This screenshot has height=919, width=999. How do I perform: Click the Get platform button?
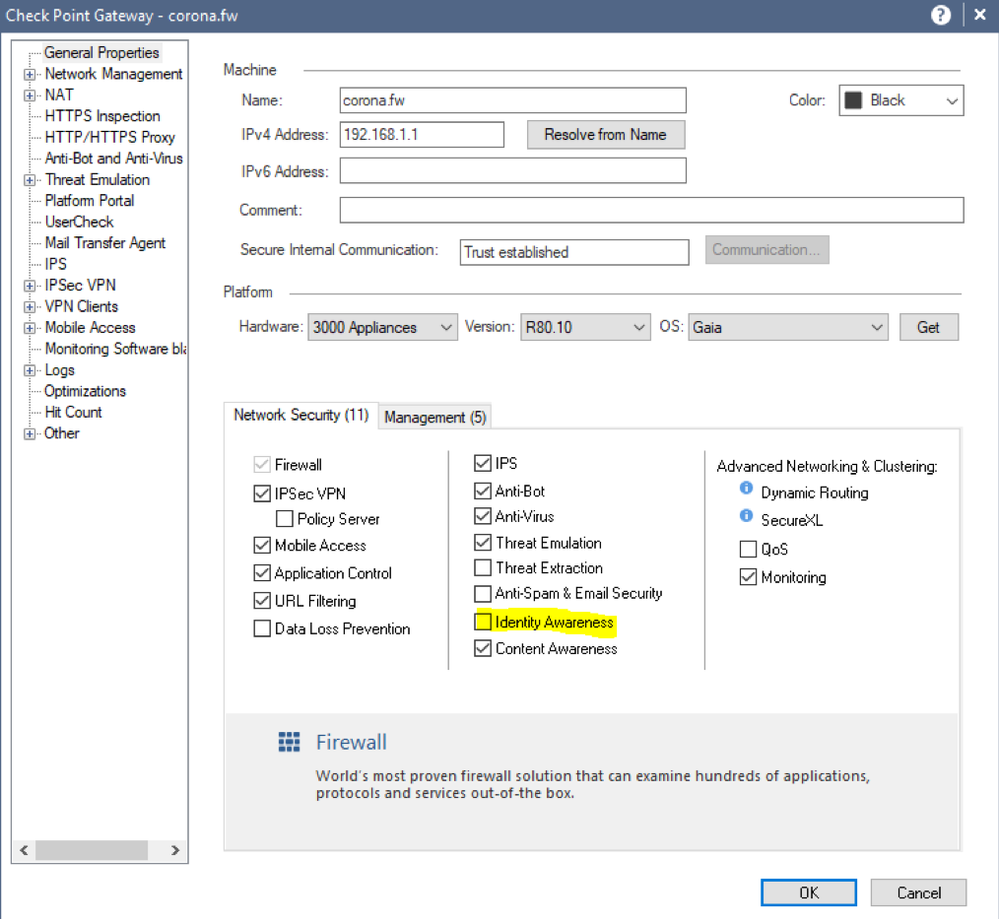point(928,328)
